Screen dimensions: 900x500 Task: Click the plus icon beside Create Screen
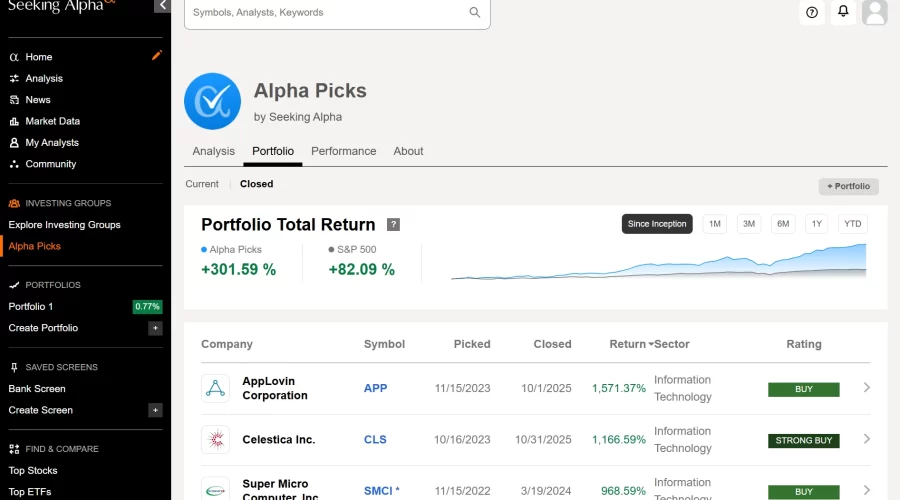(x=155, y=410)
